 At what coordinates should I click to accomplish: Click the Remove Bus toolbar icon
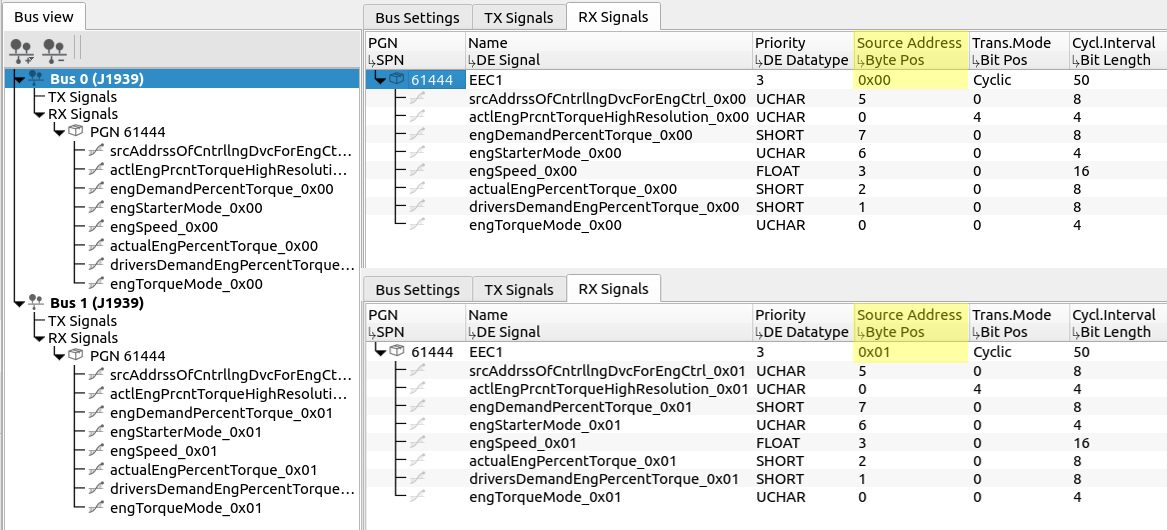tap(54, 48)
